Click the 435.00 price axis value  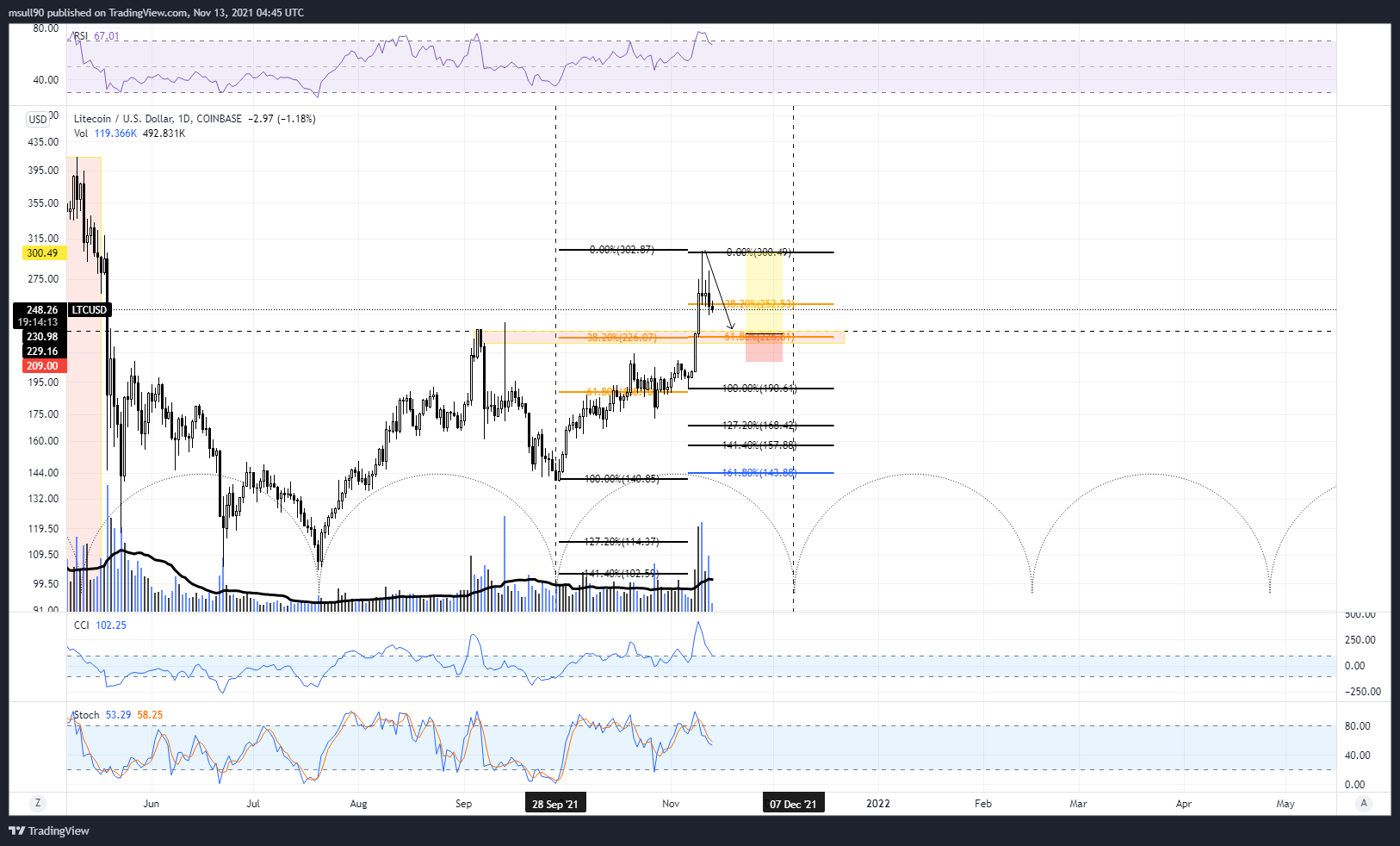pos(43,142)
